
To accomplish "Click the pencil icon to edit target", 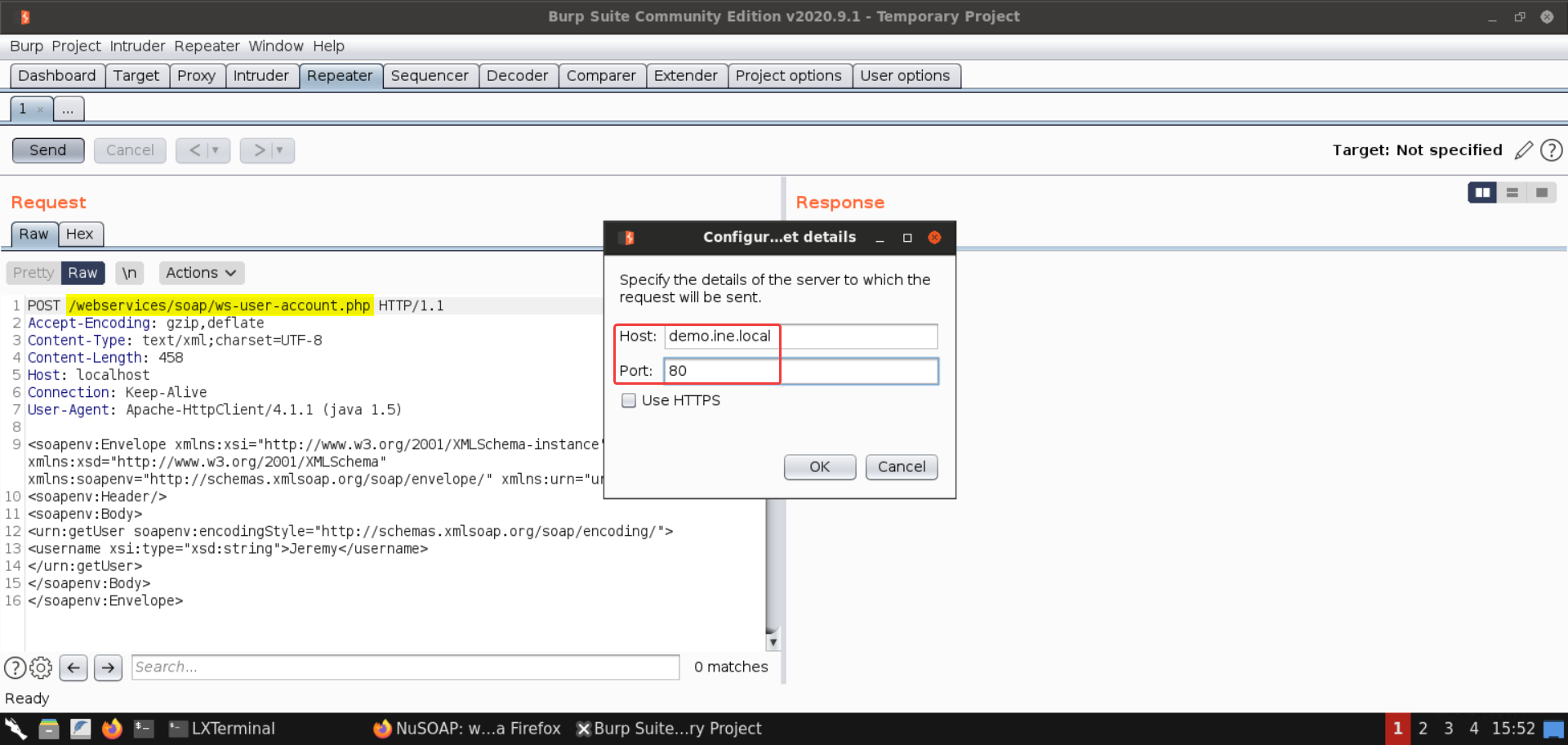I will (1523, 150).
